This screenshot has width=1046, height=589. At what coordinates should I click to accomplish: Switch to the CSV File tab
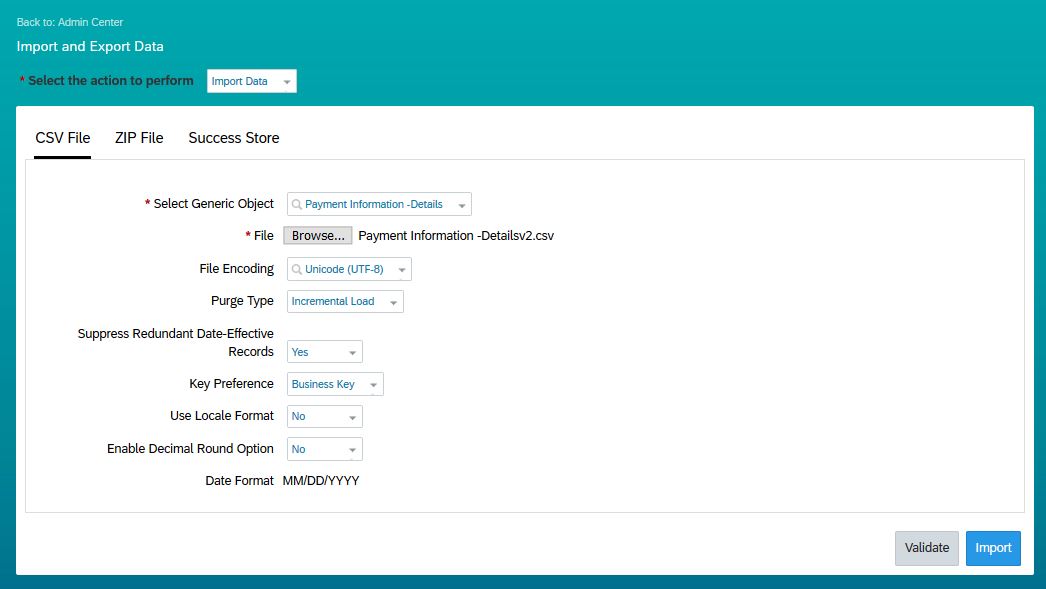tap(63, 138)
